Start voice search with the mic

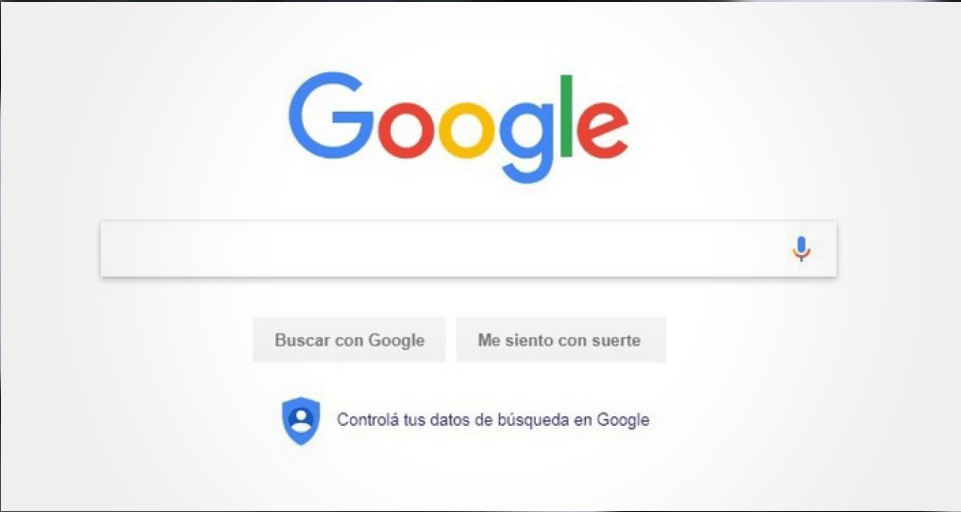(x=801, y=248)
